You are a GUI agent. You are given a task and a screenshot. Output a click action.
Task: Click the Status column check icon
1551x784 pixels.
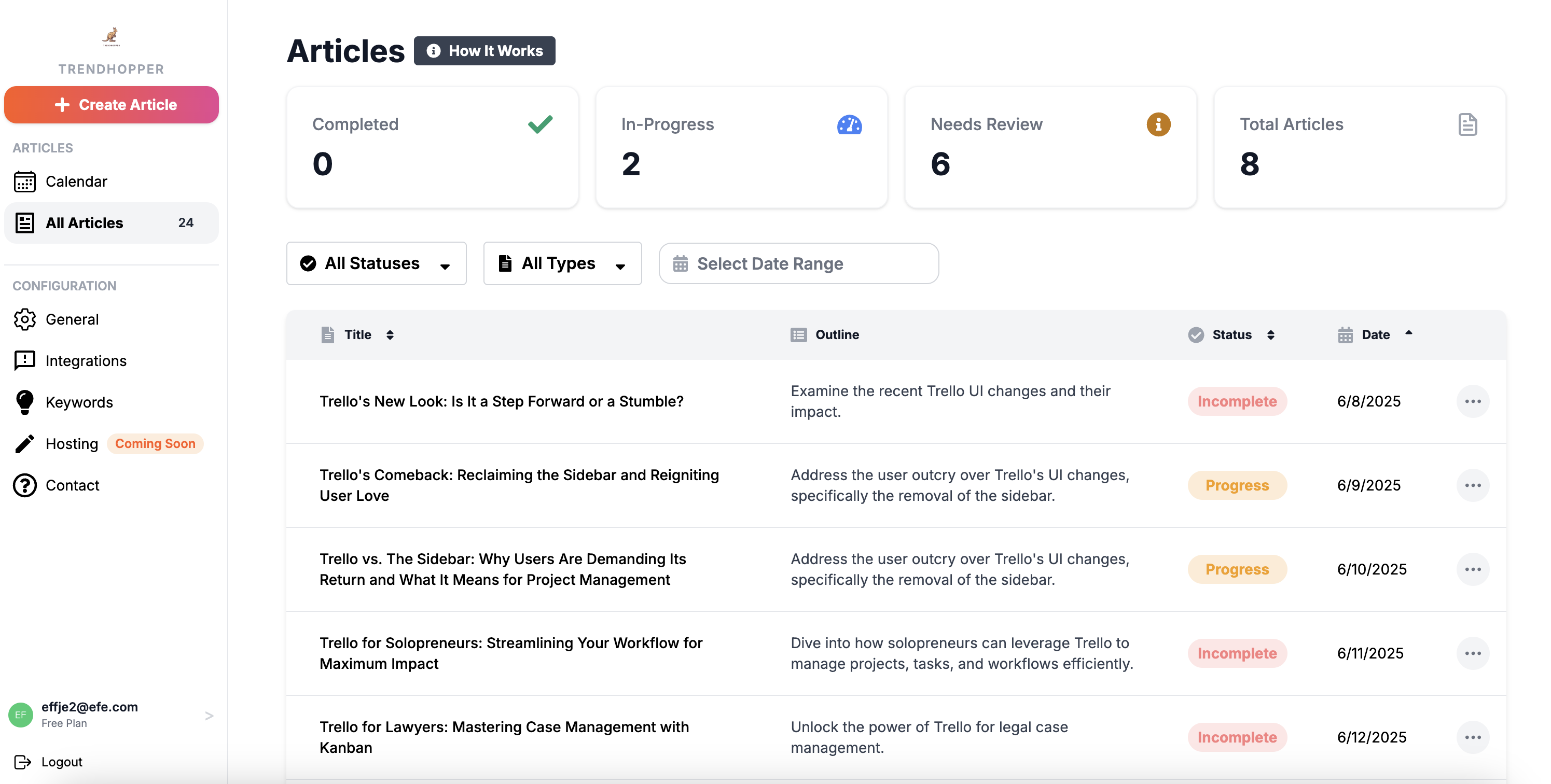[x=1196, y=334]
